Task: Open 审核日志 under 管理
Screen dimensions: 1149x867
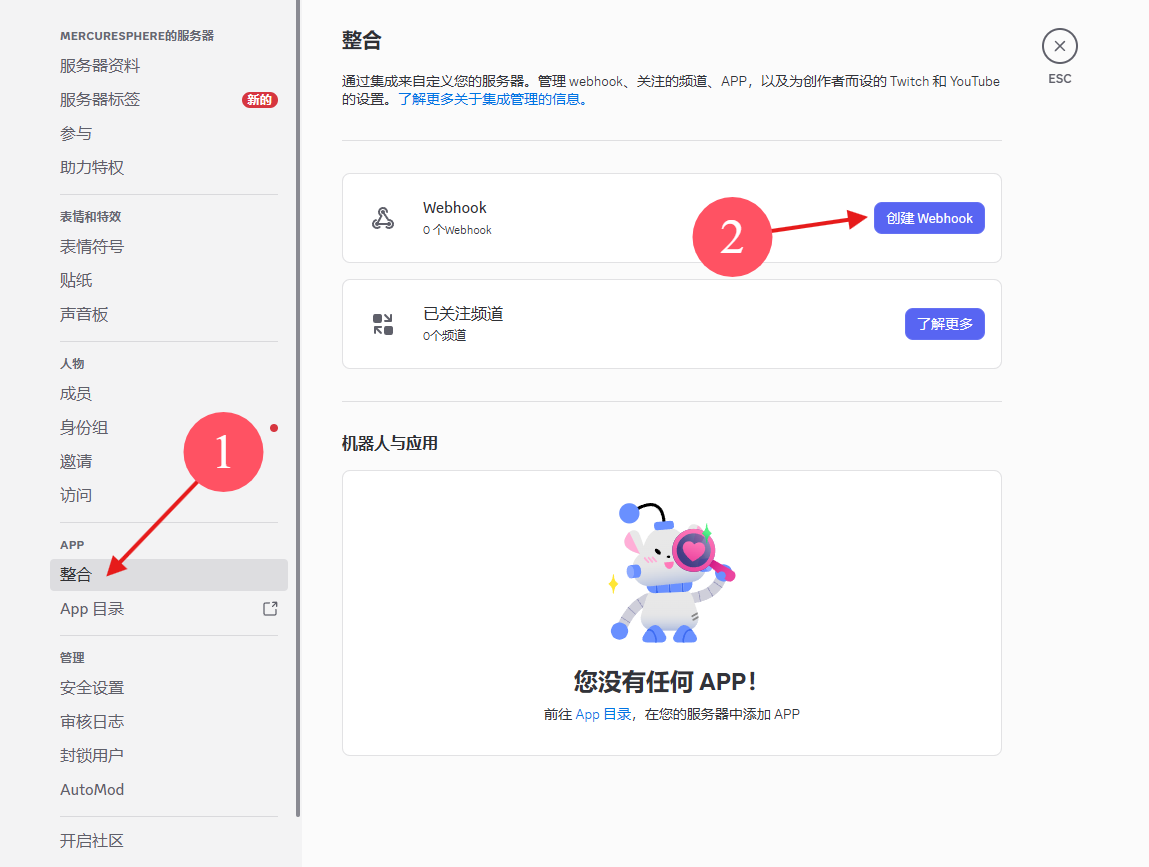Action: pyautogui.click(x=92, y=721)
